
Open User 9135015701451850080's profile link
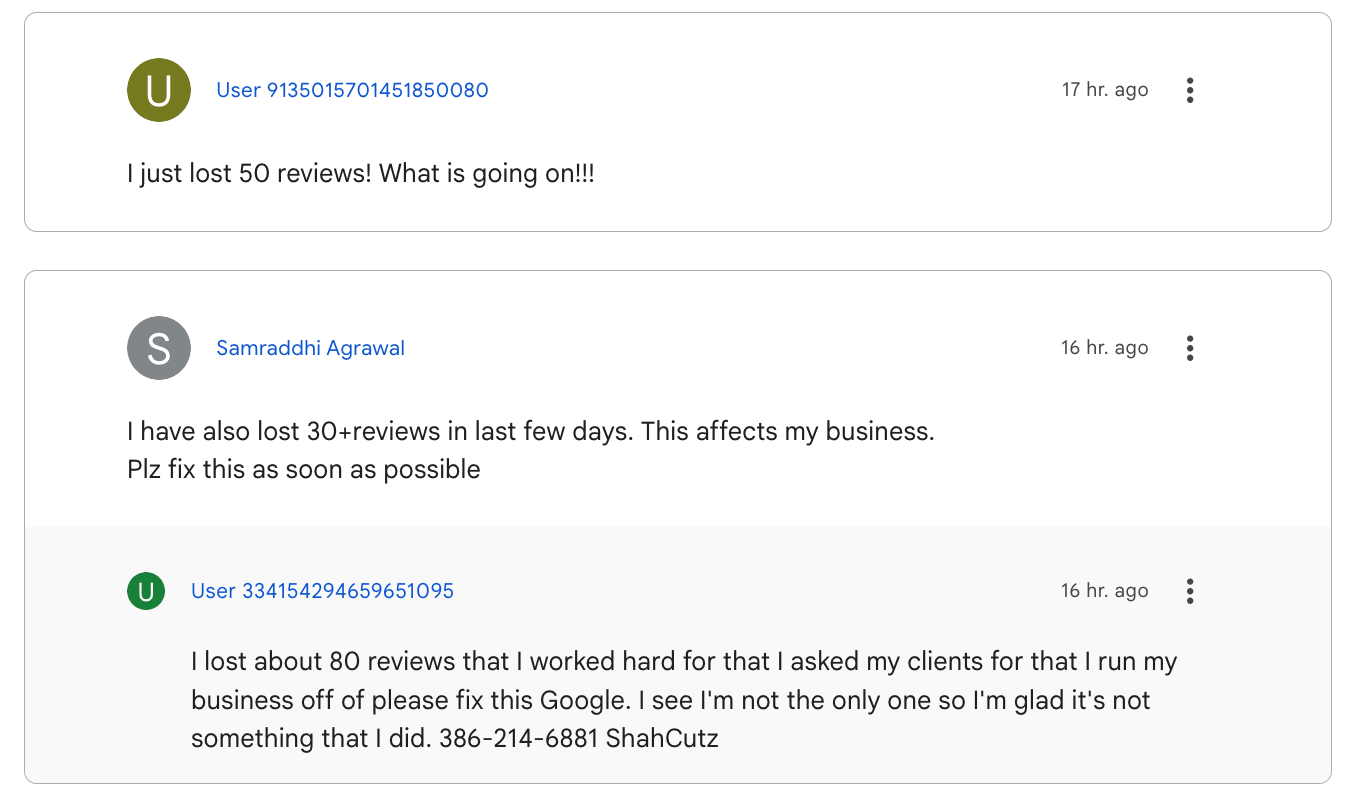[352, 90]
